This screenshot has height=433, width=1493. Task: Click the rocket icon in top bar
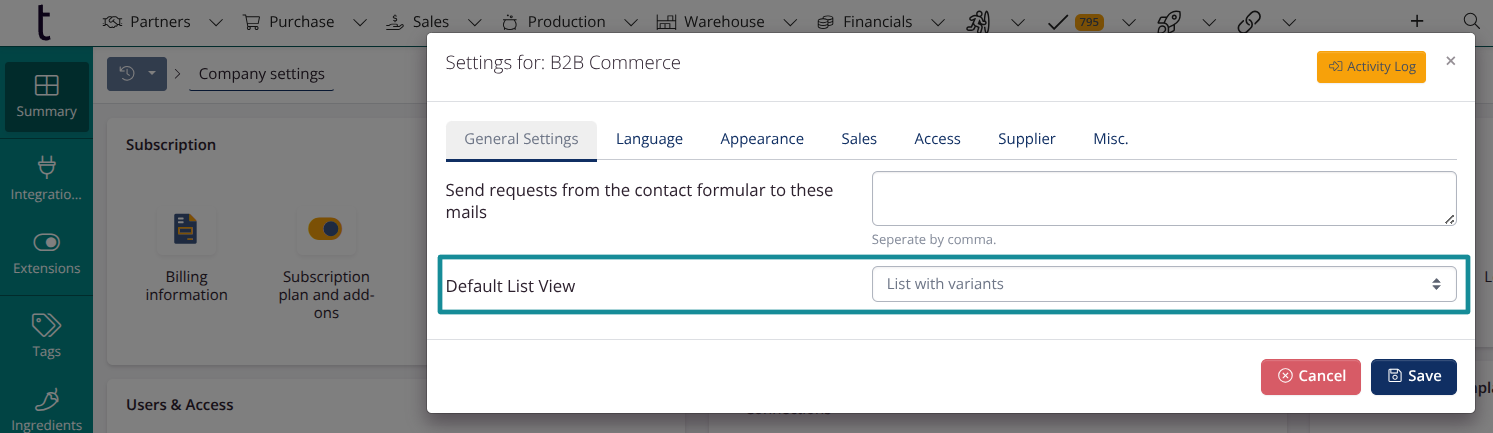pos(1168,21)
